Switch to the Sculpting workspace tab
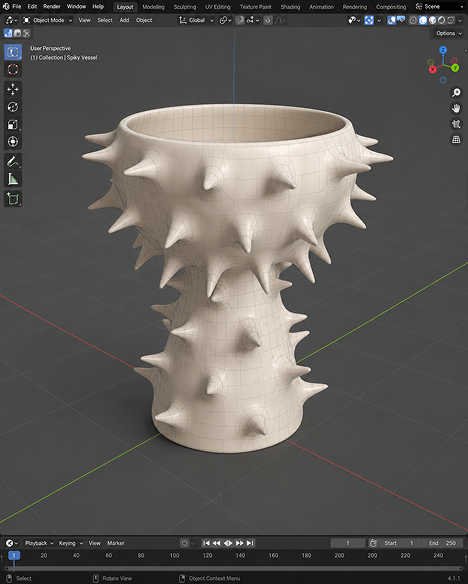 coord(185,7)
